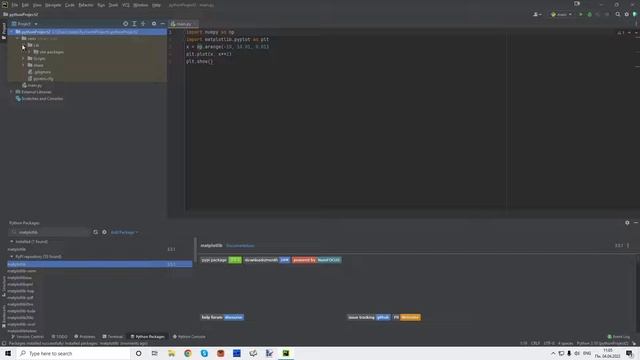Open the more options beside matplotlib version
The height and width of the screenshot is (360, 640).
[x=628, y=245]
